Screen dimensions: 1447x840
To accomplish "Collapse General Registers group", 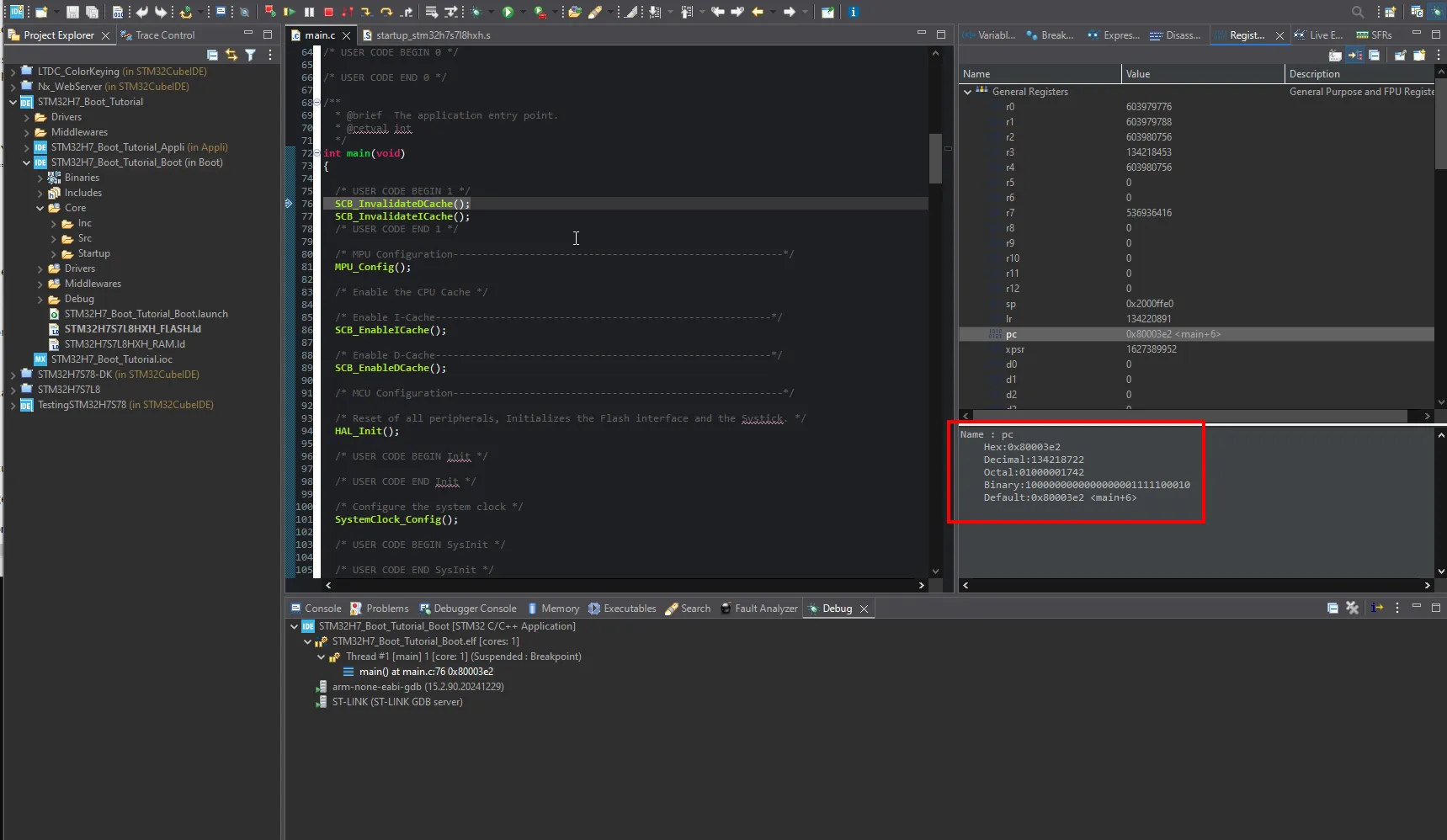I will 967,92.
